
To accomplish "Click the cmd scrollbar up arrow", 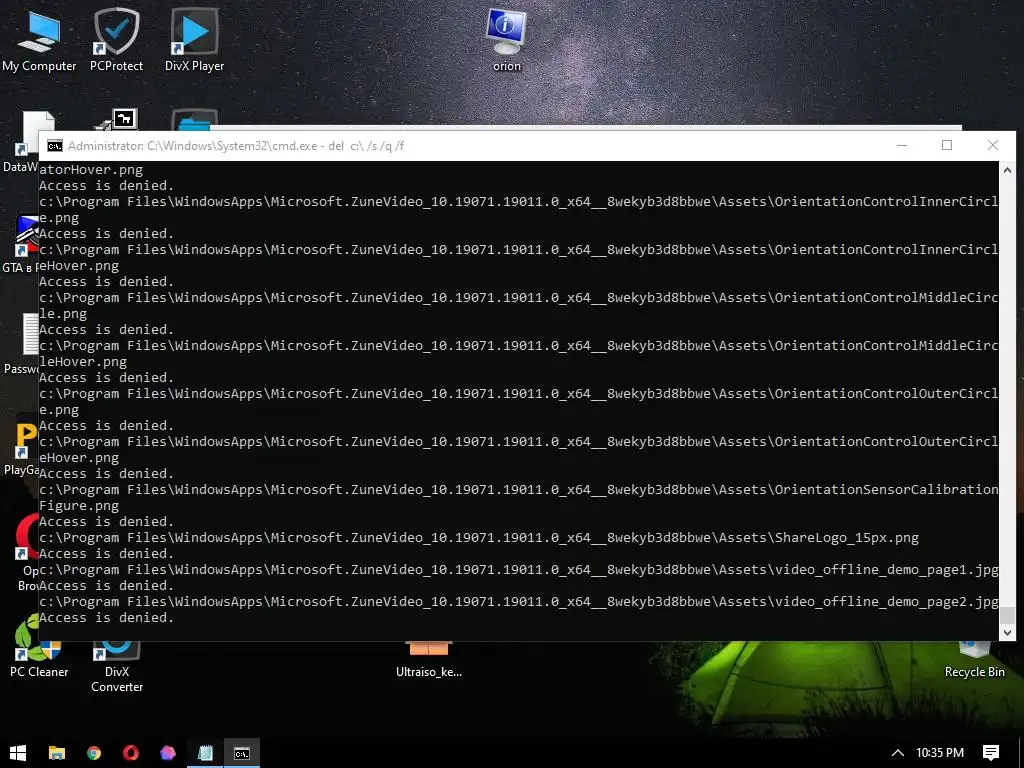I will click(x=1007, y=170).
